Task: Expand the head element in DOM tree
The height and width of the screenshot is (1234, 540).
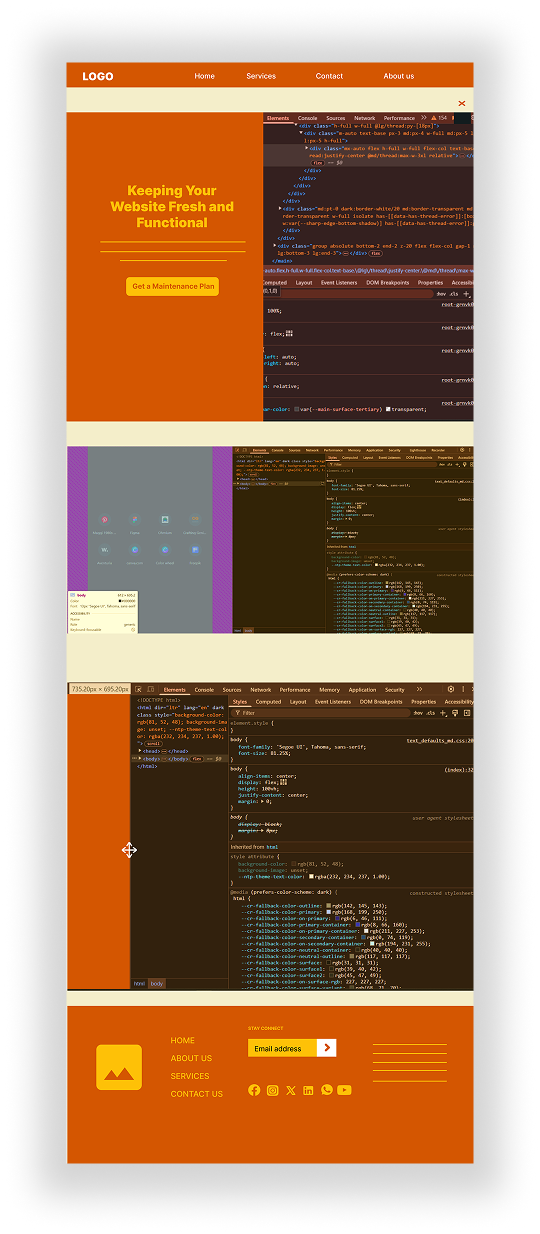Action: 139,751
